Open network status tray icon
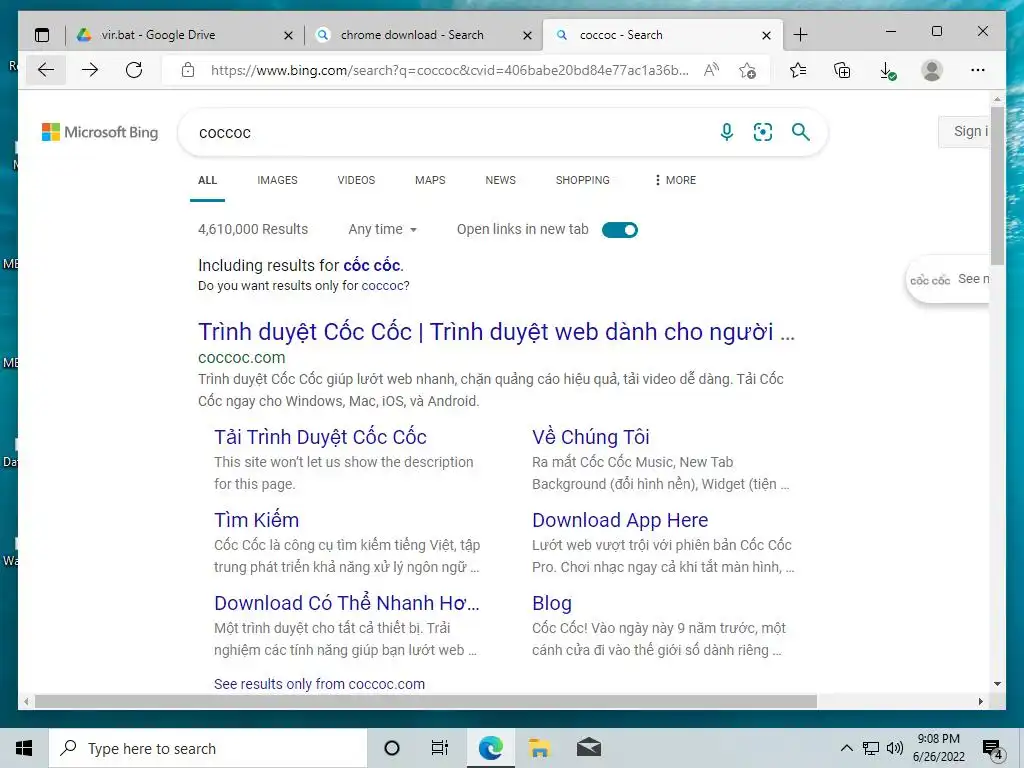 click(x=871, y=748)
